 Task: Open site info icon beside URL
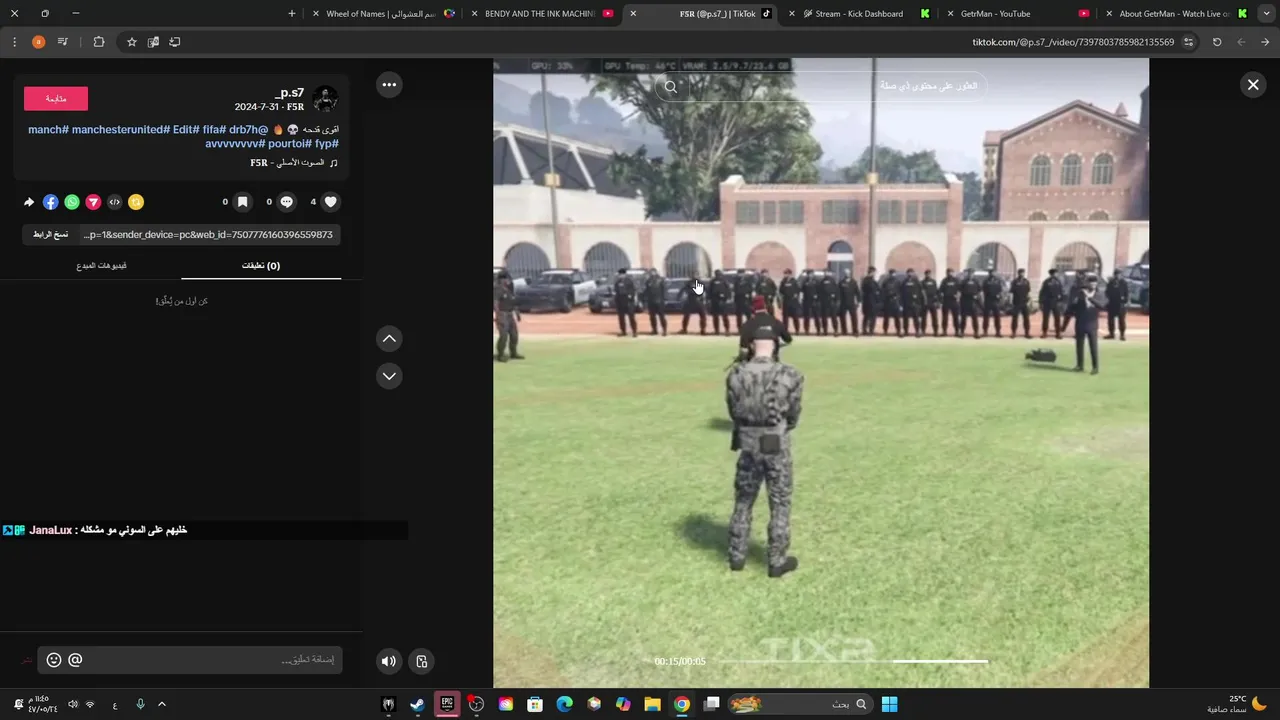click(x=1188, y=42)
